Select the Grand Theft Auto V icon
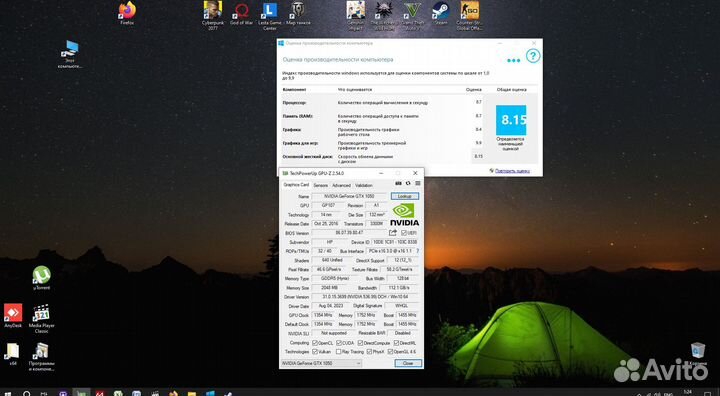The width and height of the screenshot is (720, 396). click(412, 15)
